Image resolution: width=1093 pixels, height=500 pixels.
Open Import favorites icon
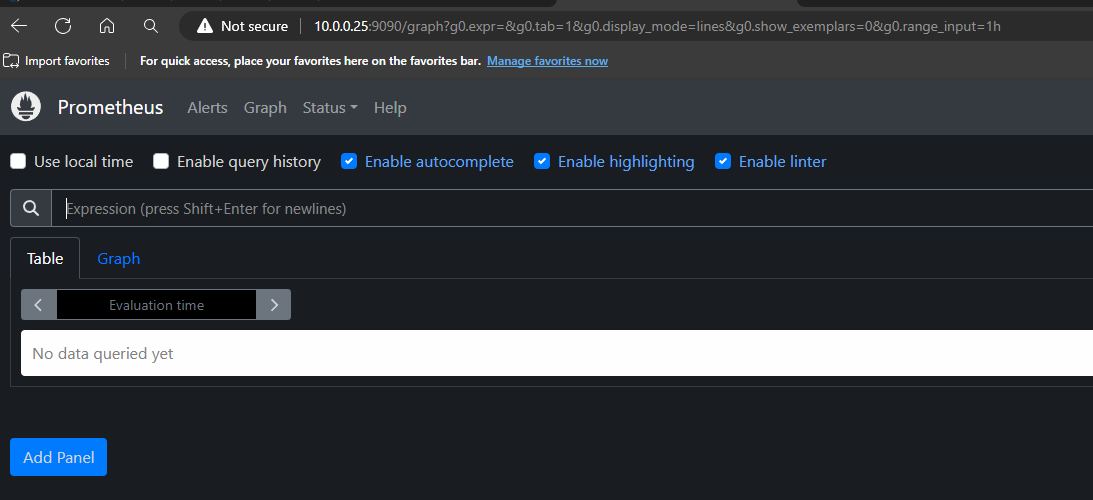click(x=10, y=61)
